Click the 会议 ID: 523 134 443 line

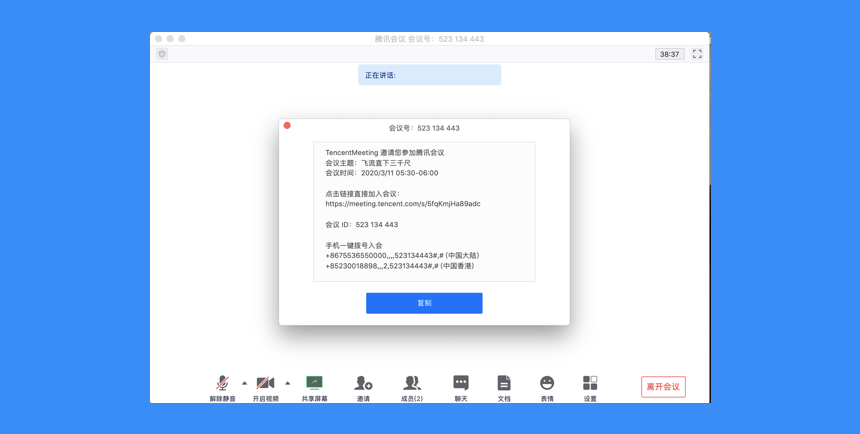click(361, 225)
